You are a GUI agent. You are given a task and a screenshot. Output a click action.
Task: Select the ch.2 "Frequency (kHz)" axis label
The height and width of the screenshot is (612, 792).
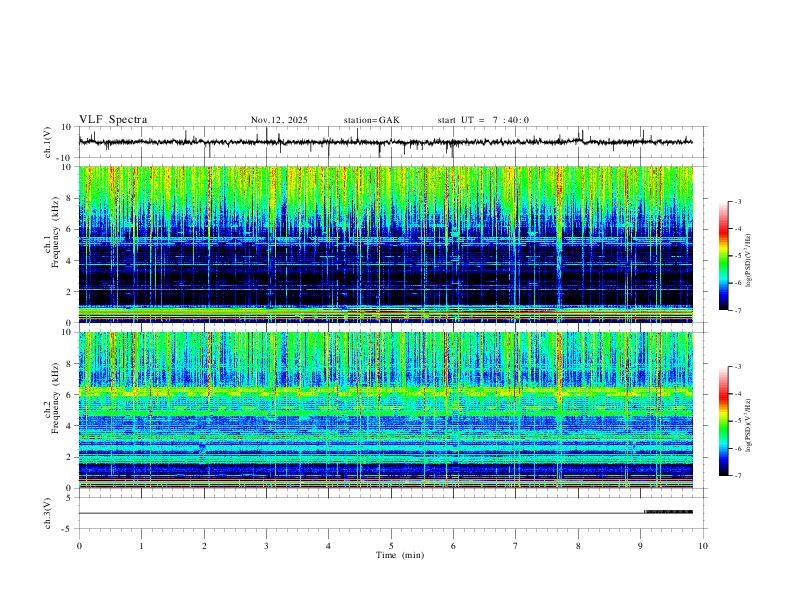54,398
